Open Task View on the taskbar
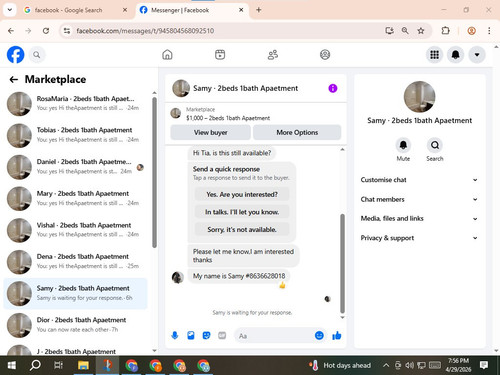The height and width of the screenshot is (375, 500). 58,366
